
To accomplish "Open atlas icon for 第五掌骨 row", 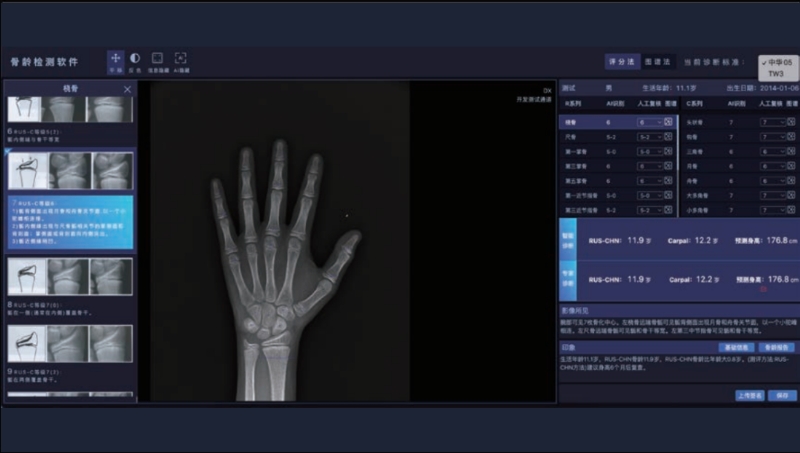I will tap(668, 181).
